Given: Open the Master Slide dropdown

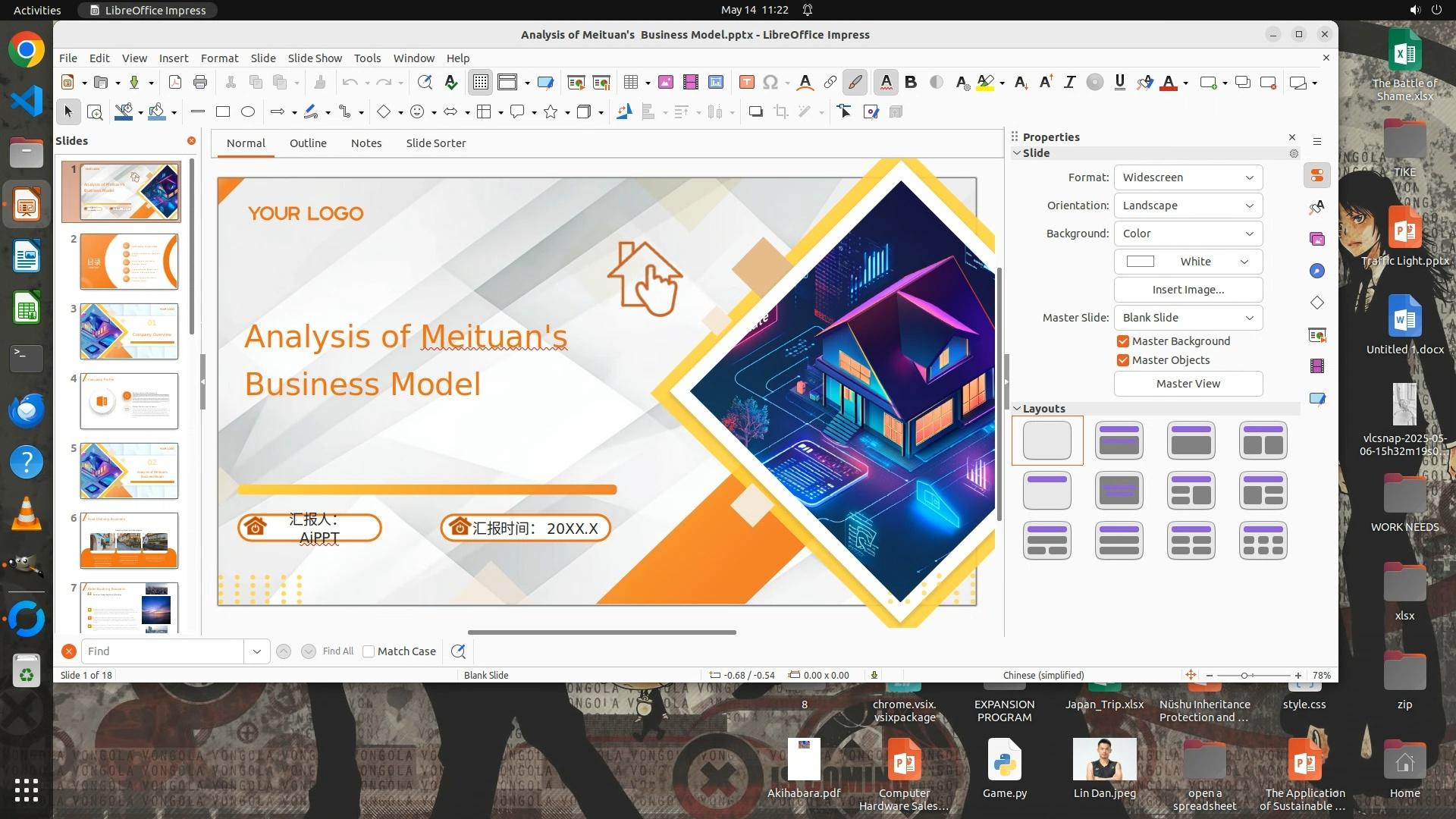Looking at the screenshot, I should click(x=1188, y=318).
